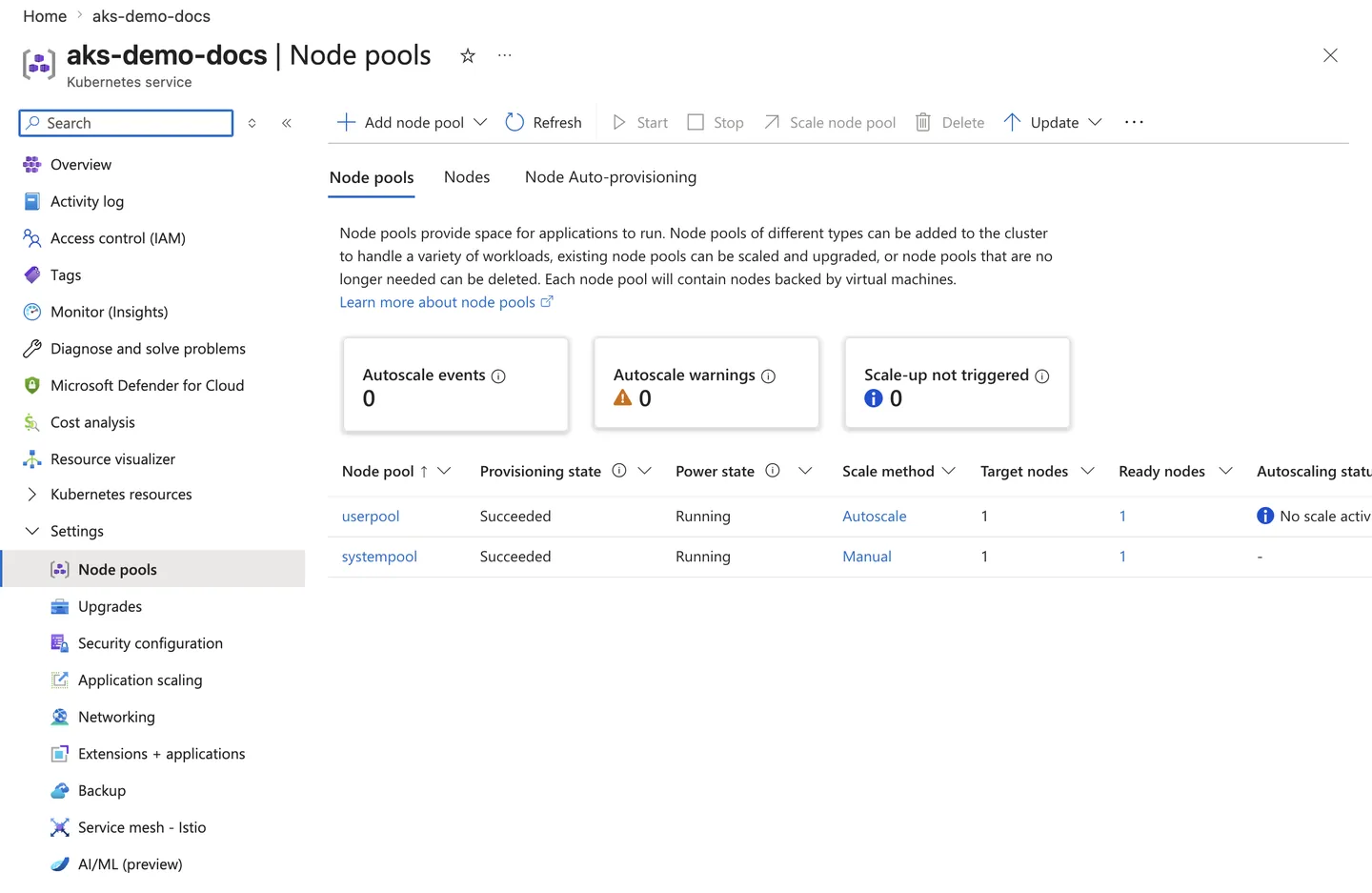Switch to the Nodes tab
The width and height of the screenshot is (1372, 893).
pyautogui.click(x=467, y=177)
